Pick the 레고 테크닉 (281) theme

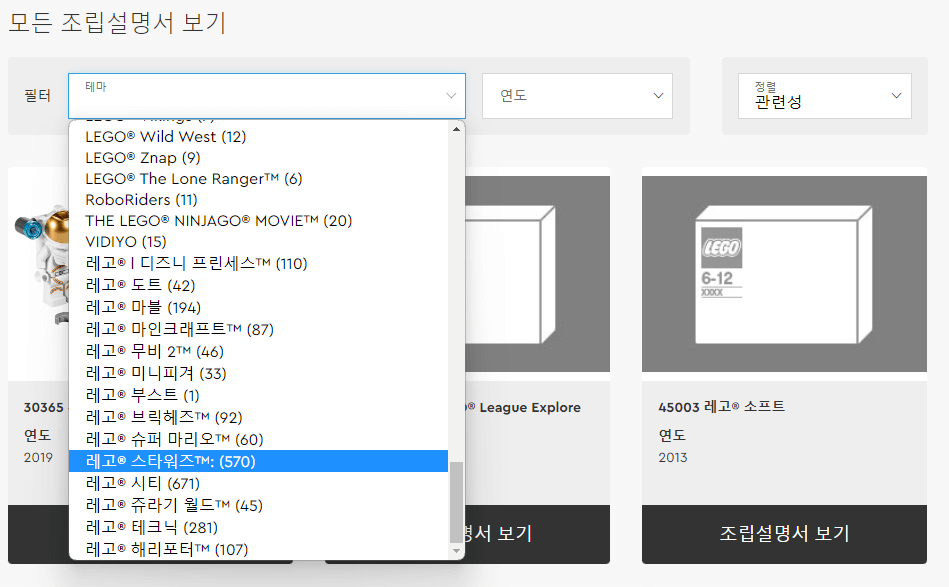point(156,526)
